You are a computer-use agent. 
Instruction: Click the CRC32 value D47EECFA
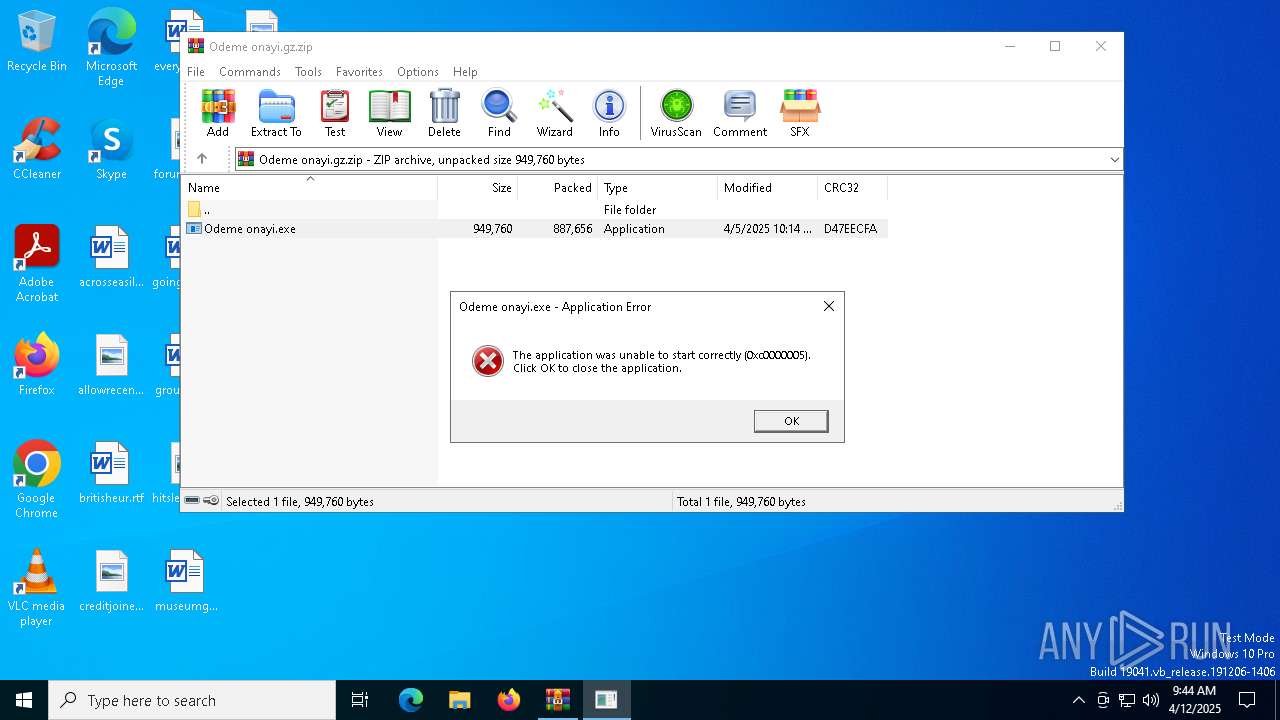(x=850, y=229)
